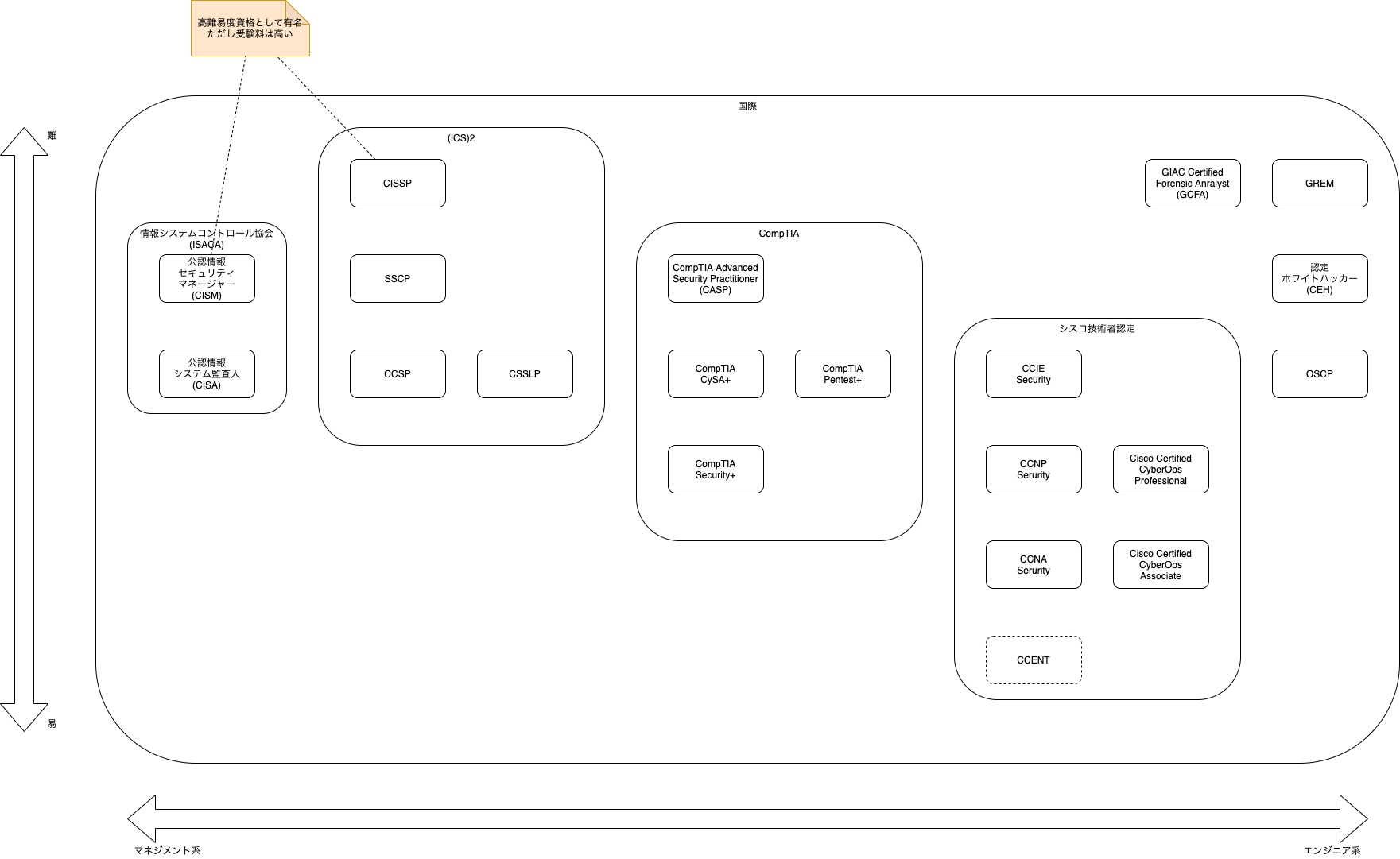The image size is (1400, 859).
Task: Select the SSCP box
Action: point(398,279)
